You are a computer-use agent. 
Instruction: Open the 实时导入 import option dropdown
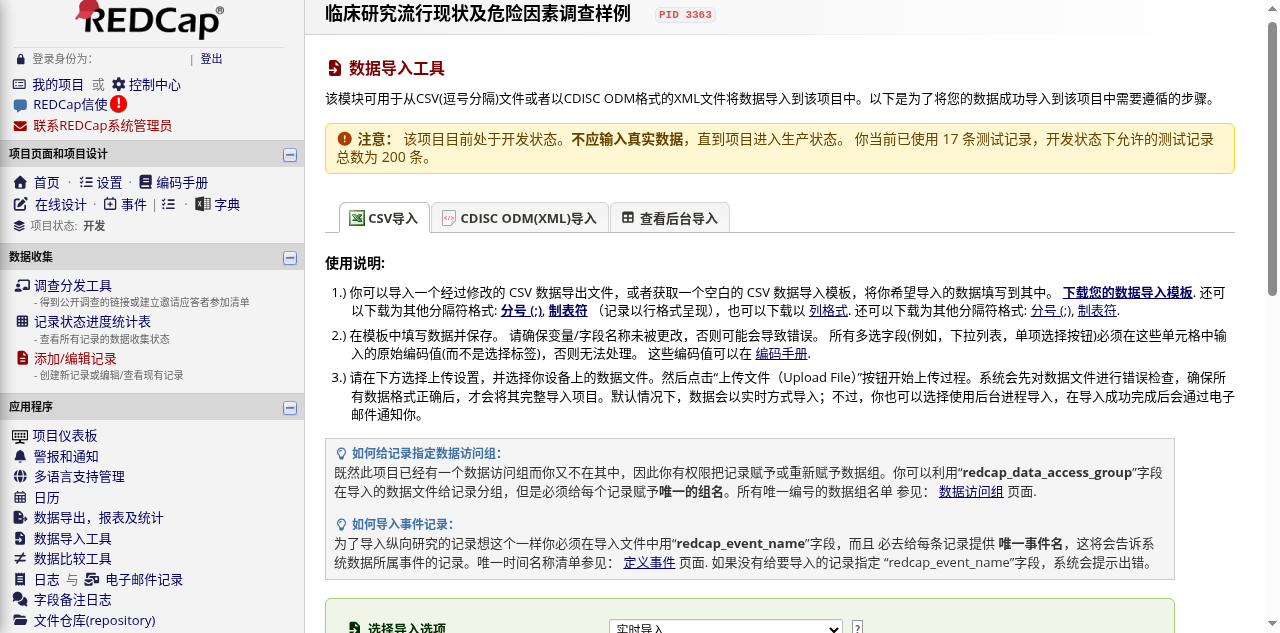[x=726, y=628]
